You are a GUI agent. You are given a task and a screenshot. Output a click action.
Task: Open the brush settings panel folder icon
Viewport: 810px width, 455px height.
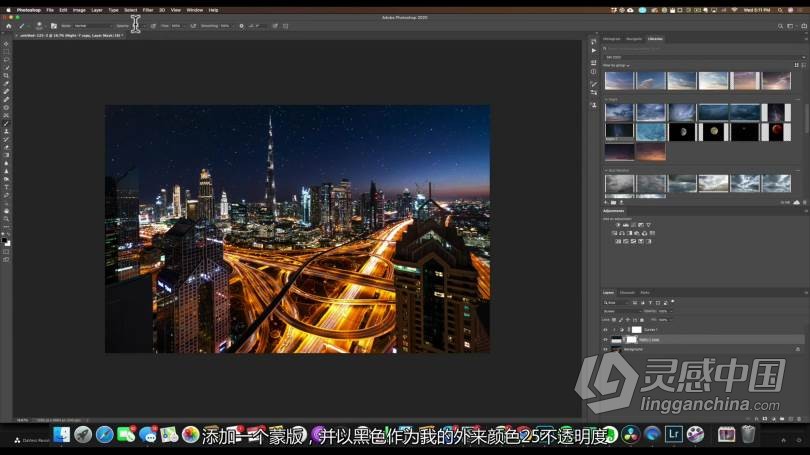pos(54,26)
